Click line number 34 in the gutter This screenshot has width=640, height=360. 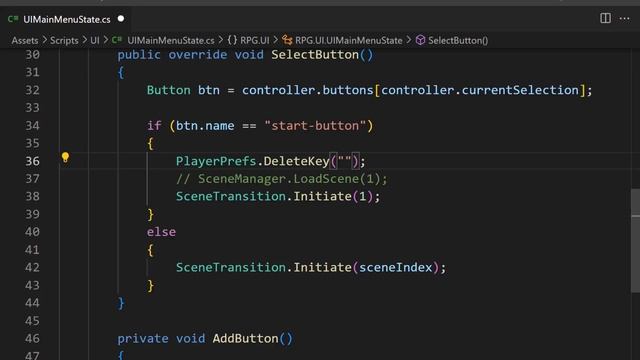[33, 125]
